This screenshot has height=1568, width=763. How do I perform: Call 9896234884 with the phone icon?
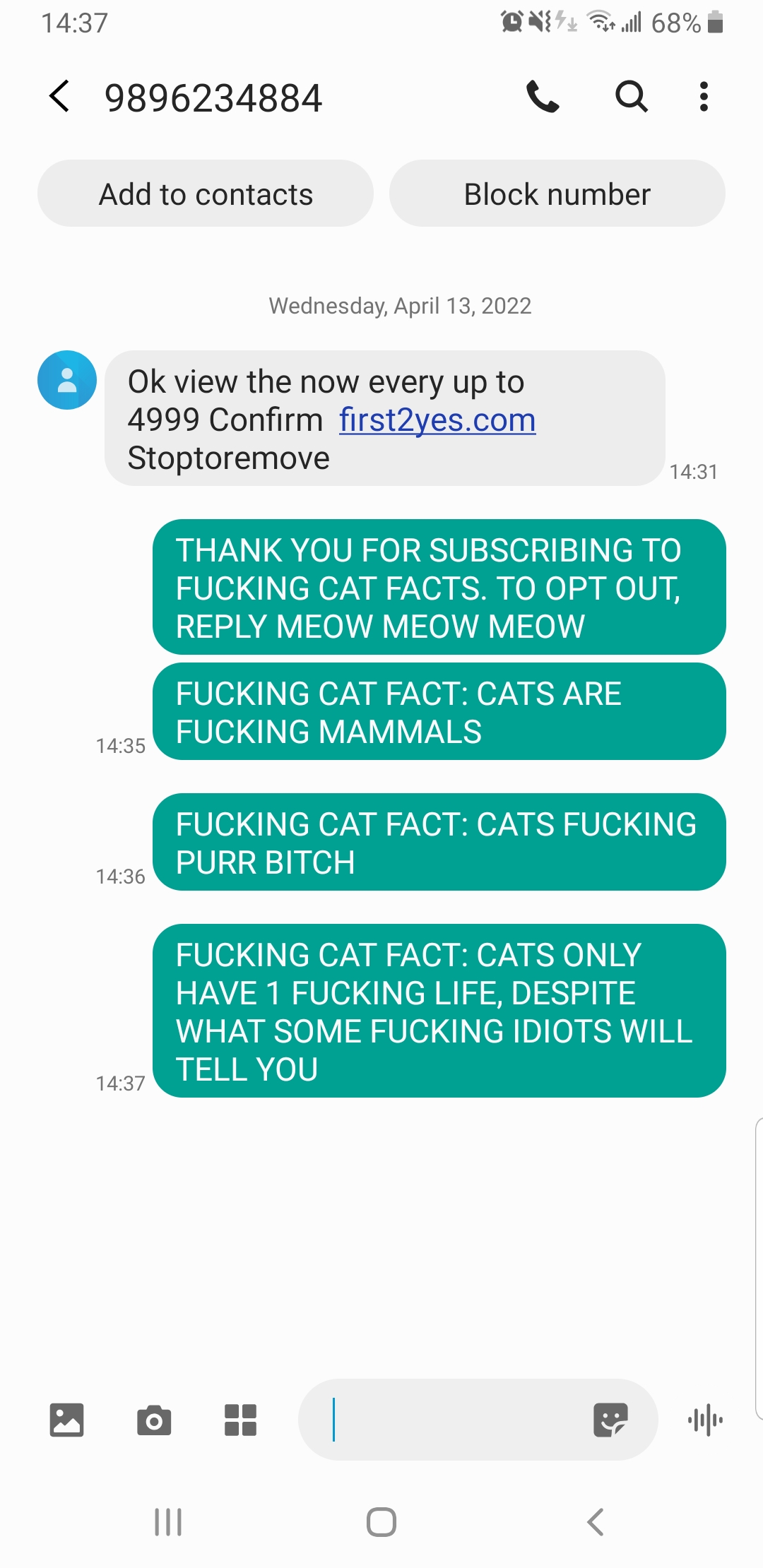(x=543, y=96)
